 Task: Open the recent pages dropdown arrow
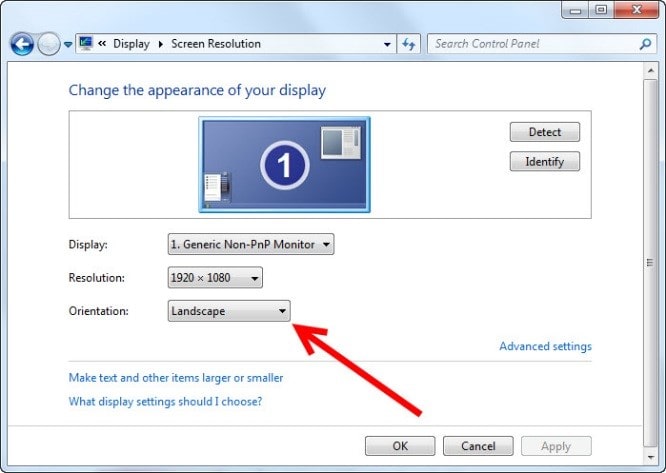(x=68, y=44)
